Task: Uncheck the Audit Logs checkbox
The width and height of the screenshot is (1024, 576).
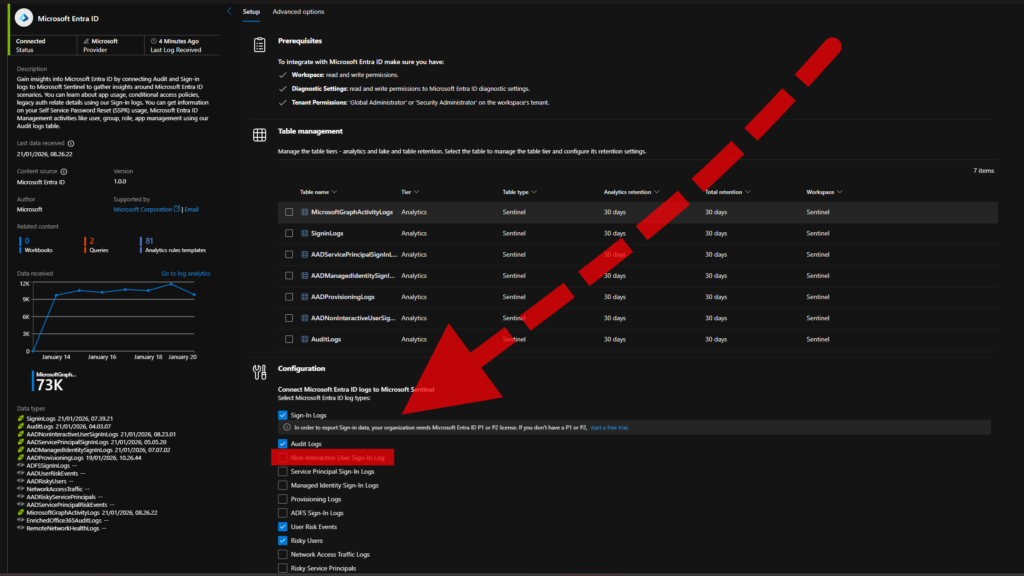Action: [283, 443]
